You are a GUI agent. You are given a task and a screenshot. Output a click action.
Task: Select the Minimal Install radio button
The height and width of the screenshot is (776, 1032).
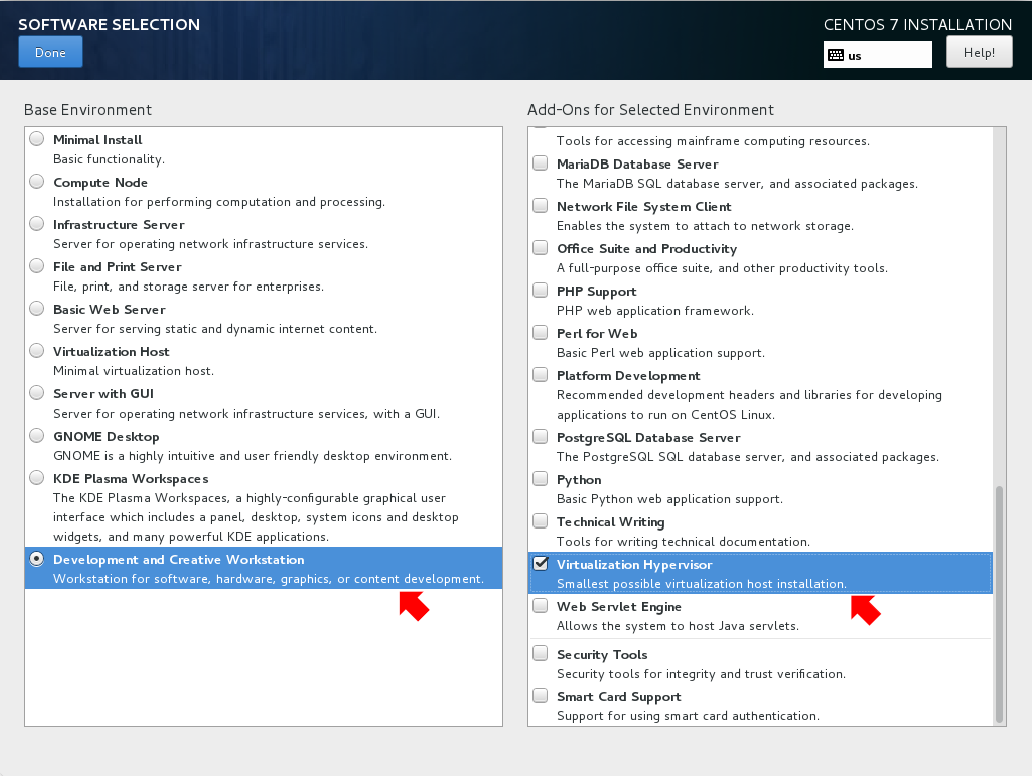pos(37,139)
